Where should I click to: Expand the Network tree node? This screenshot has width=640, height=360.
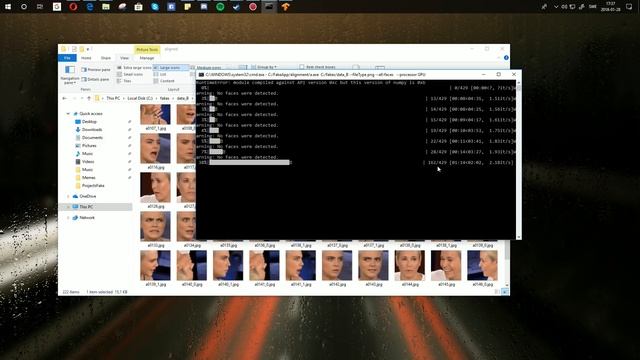tap(68, 218)
